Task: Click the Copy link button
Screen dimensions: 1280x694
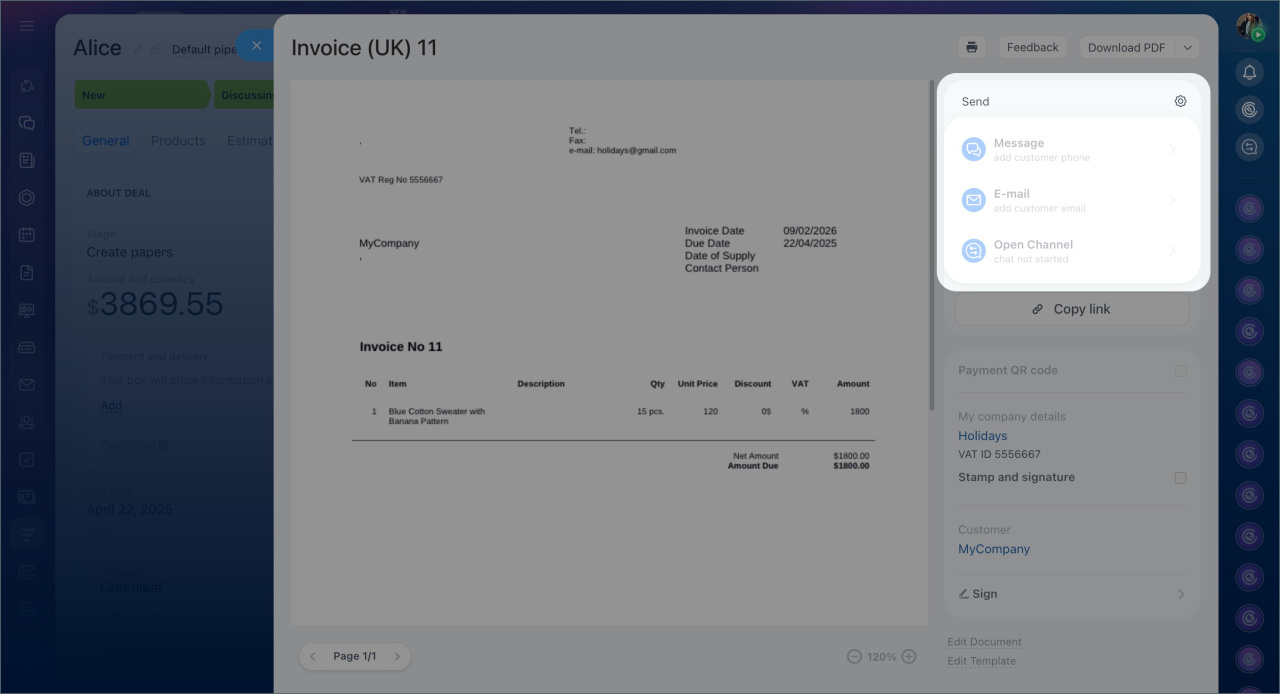Action: click(x=1071, y=309)
